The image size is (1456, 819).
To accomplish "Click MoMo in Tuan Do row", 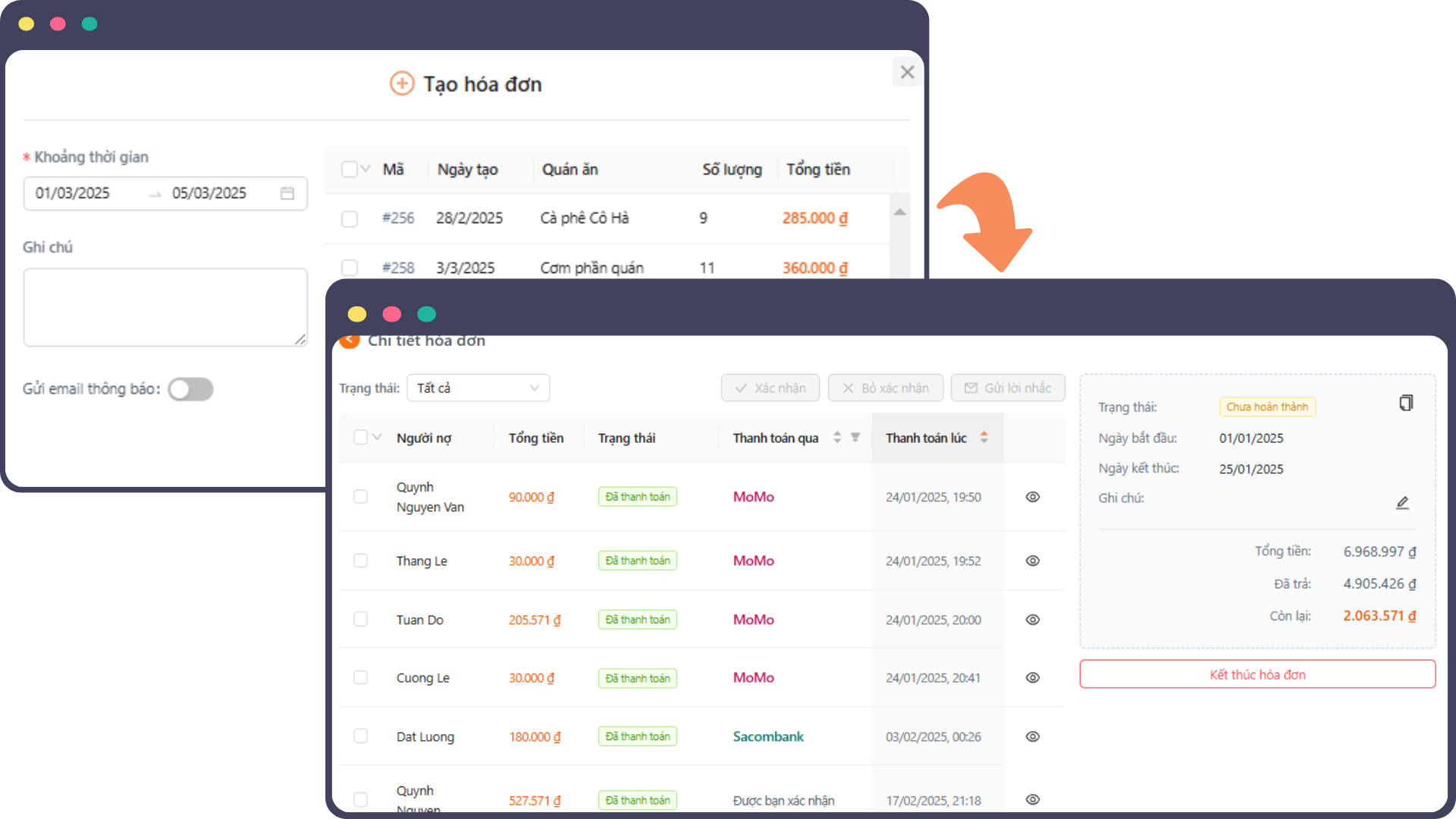I will 754,620.
